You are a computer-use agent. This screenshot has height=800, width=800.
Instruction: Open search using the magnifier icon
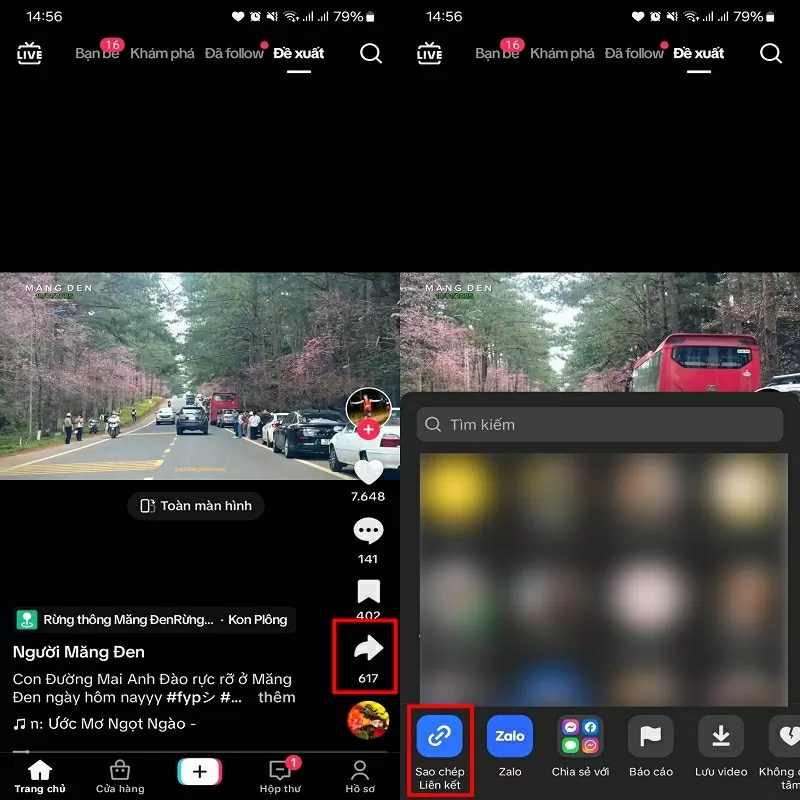[370, 54]
